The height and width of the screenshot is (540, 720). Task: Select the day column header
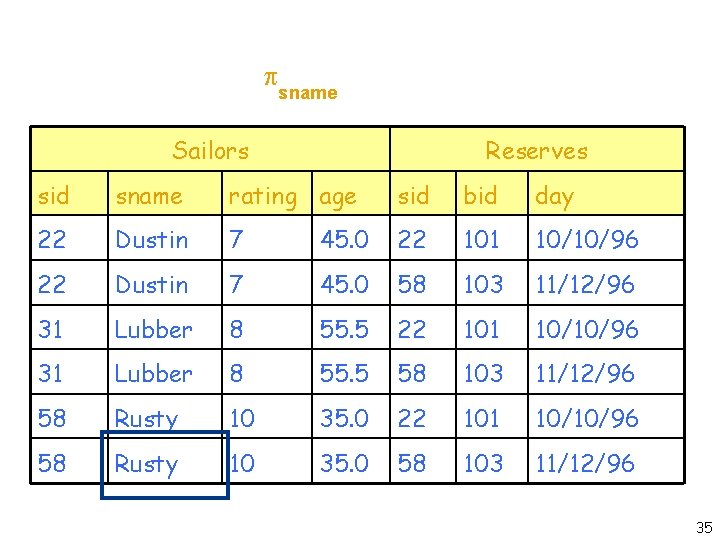click(x=606, y=194)
